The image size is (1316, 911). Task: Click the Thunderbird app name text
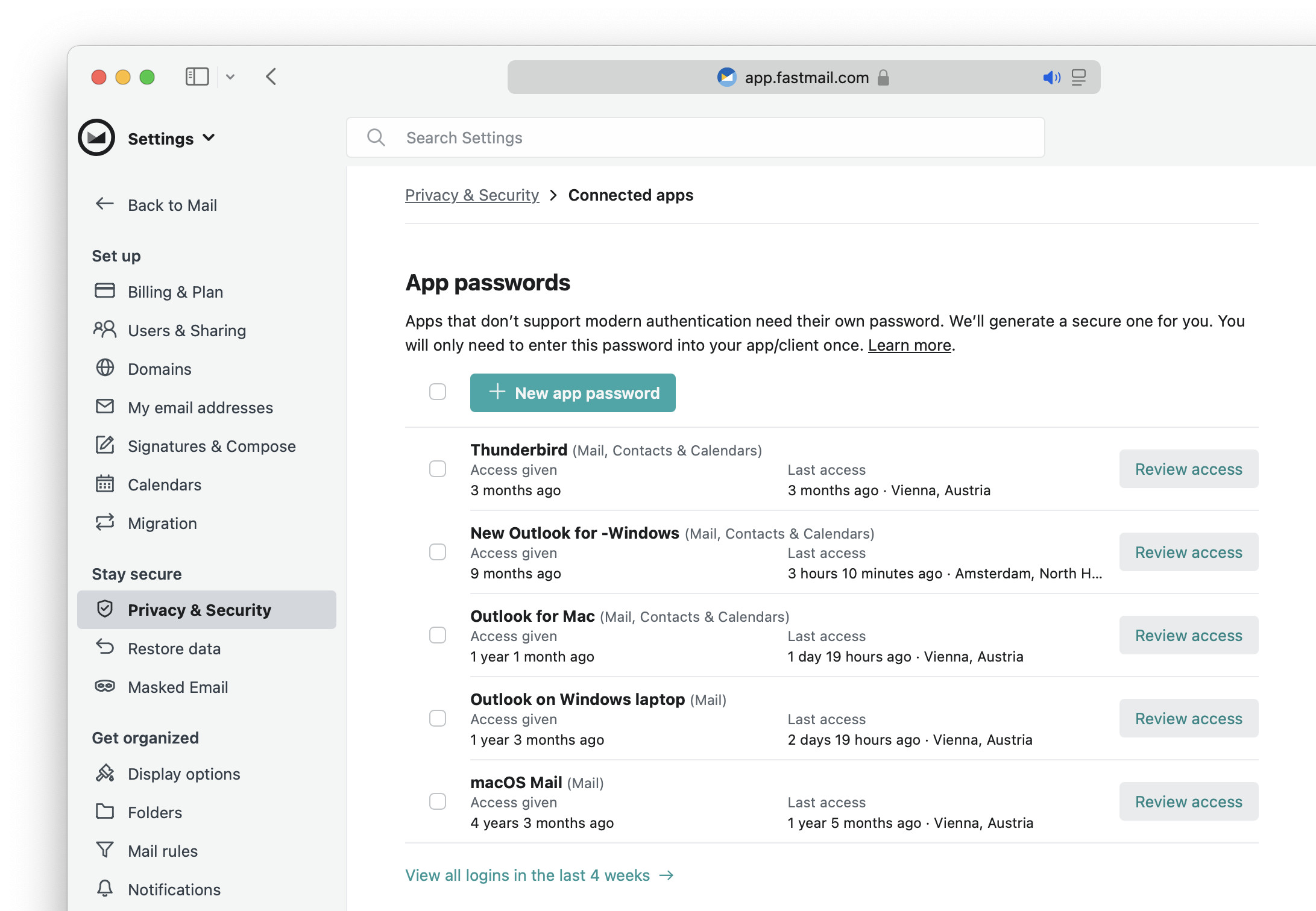[519, 449]
